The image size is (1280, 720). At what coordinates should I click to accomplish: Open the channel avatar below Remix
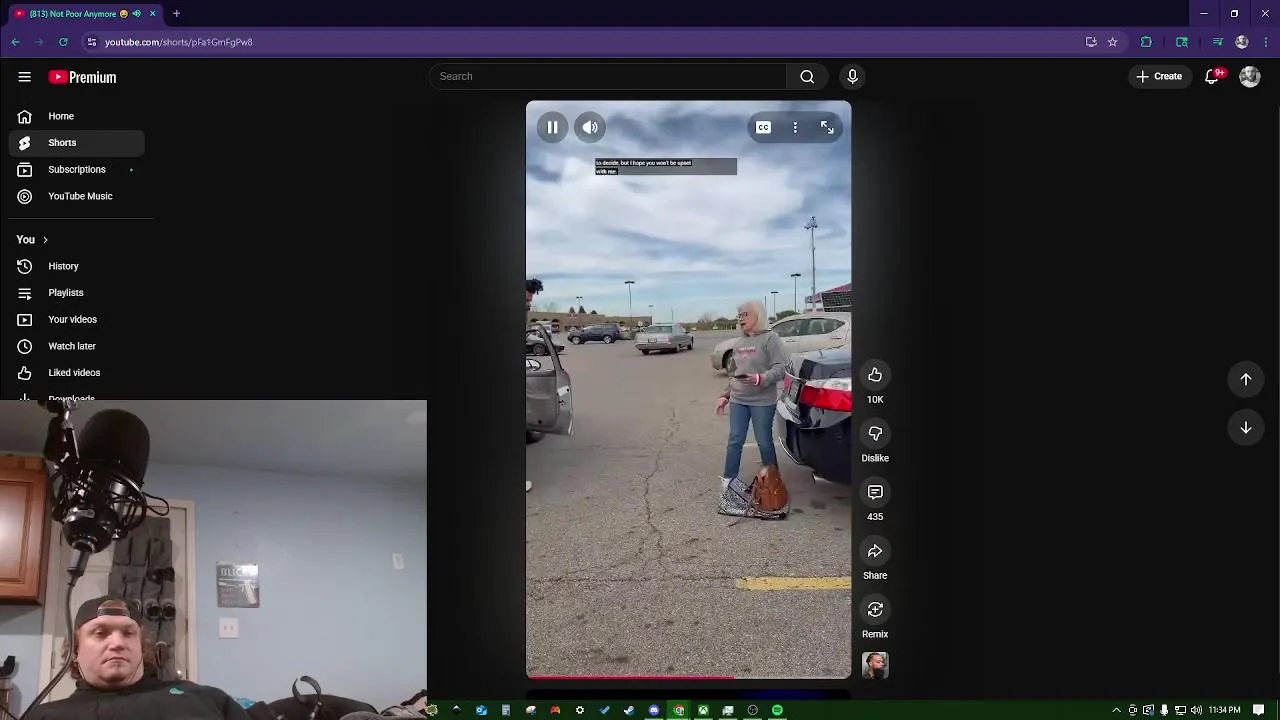[x=875, y=665]
